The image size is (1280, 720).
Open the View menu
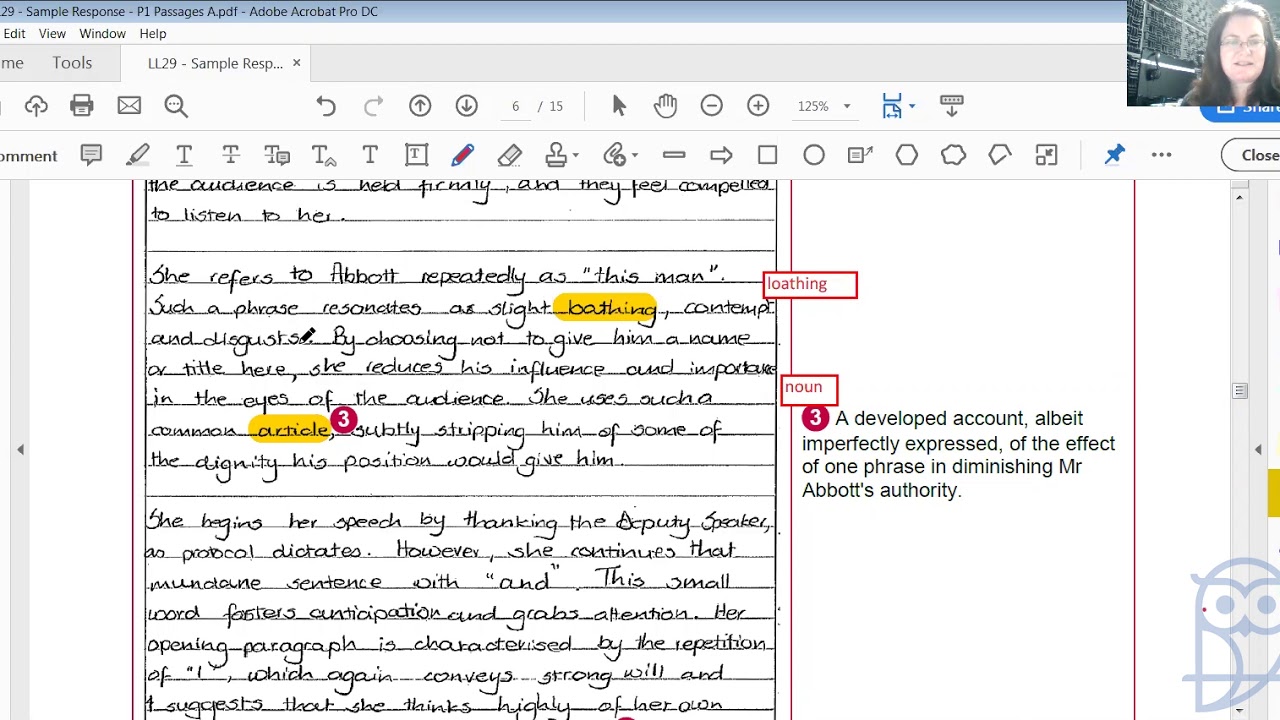(x=52, y=33)
